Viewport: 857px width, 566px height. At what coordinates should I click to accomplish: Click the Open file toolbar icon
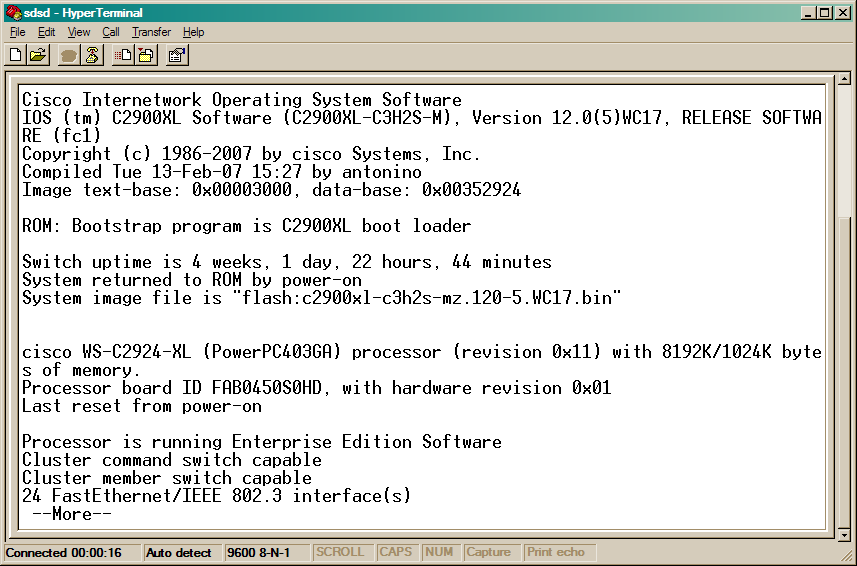pos(38,55)
